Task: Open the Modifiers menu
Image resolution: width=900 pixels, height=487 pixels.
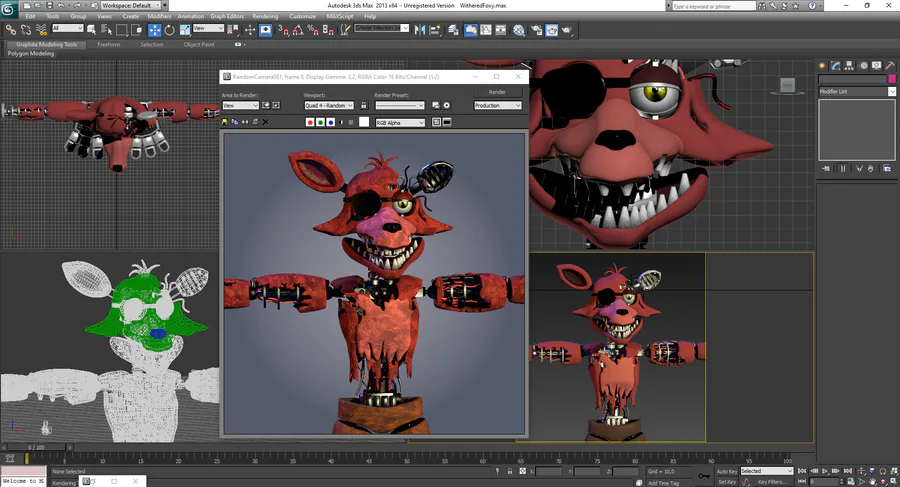Action: [x=159, y=17]
